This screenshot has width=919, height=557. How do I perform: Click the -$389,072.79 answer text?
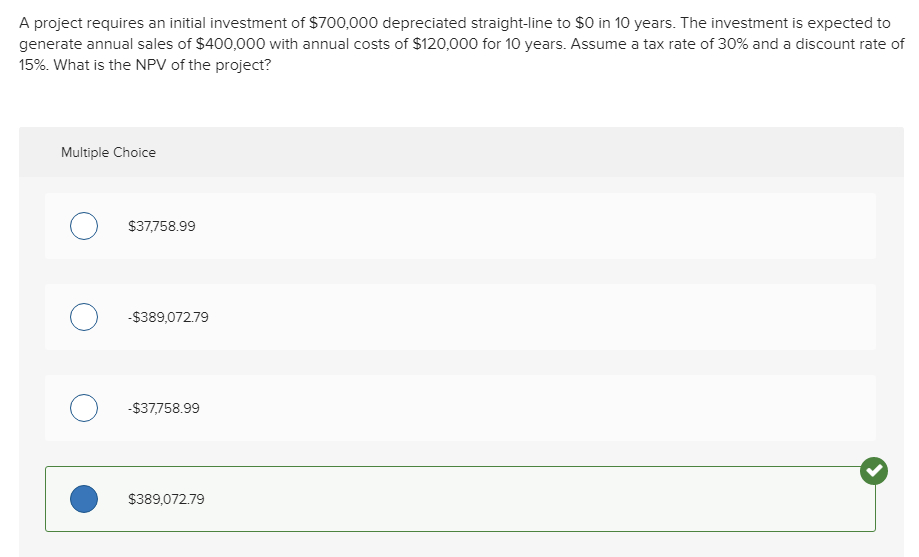click(168, 317)
